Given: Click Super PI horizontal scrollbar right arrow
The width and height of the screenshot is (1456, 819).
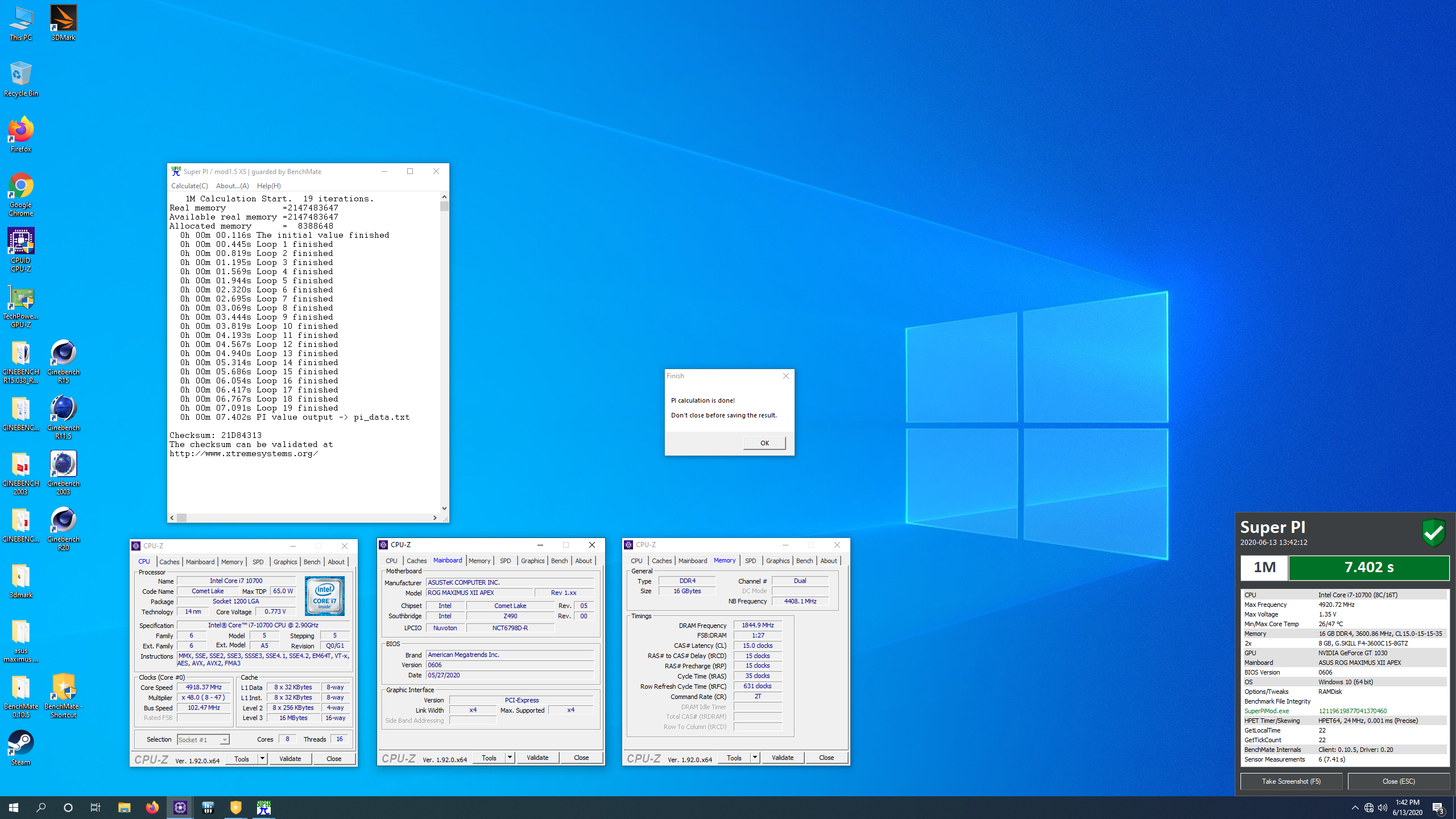Looking at the screenshot, I should click(435, 518).
